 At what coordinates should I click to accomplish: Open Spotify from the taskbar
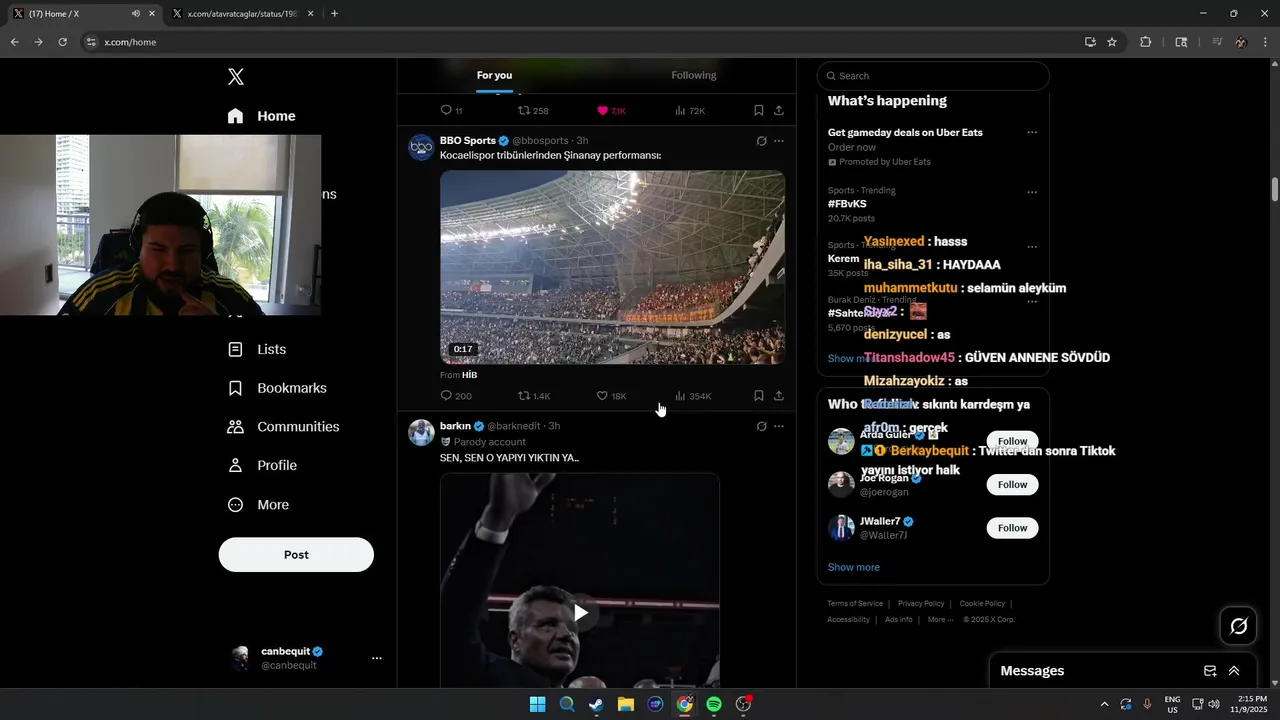coord(714,704)
